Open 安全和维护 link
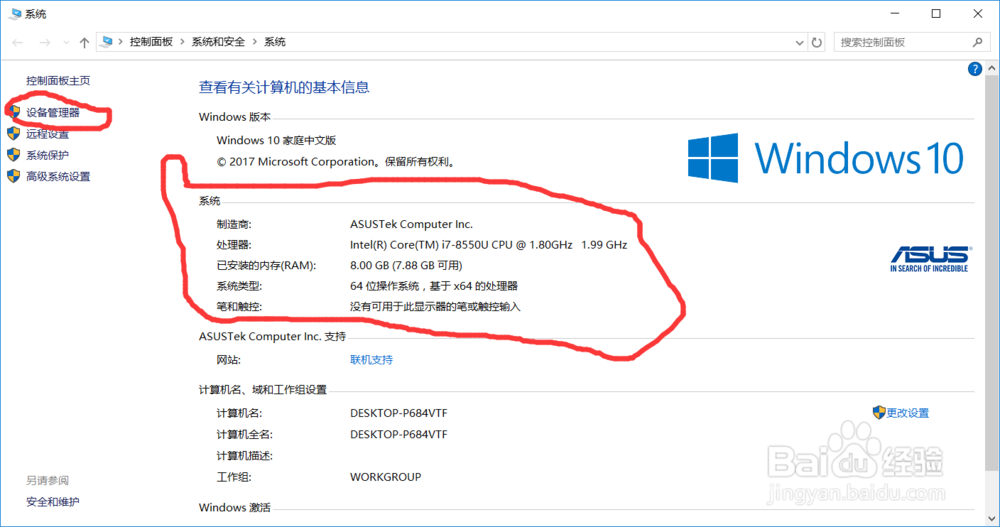Screen dimensions: 1000x527 (x=53, y=502)
